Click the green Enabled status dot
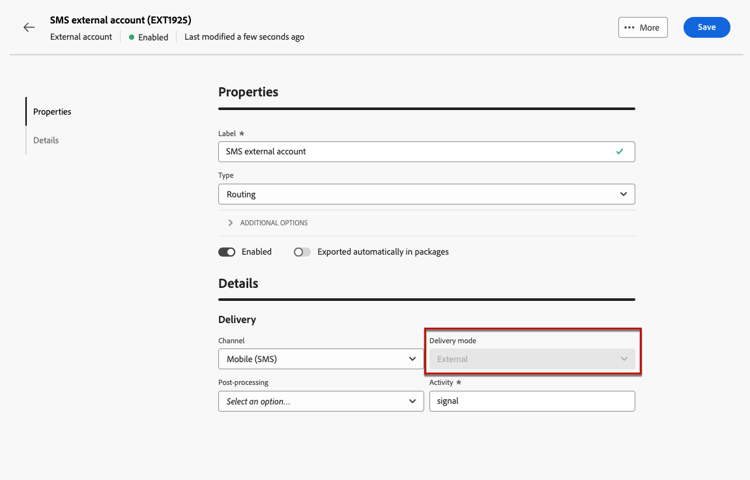 [132, 37]
